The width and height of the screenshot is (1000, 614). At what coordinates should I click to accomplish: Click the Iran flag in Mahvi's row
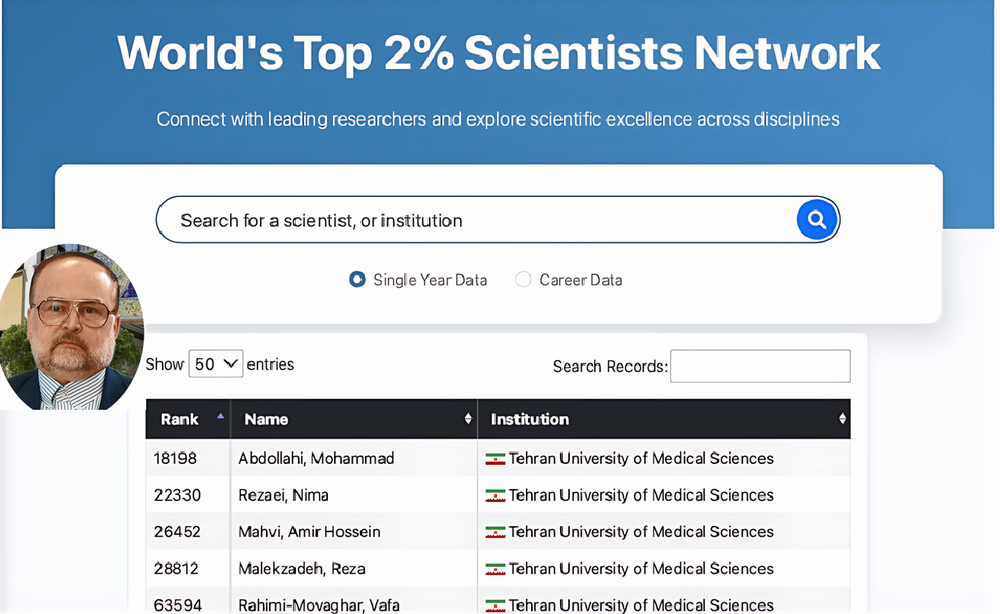(x=495, y=532)
